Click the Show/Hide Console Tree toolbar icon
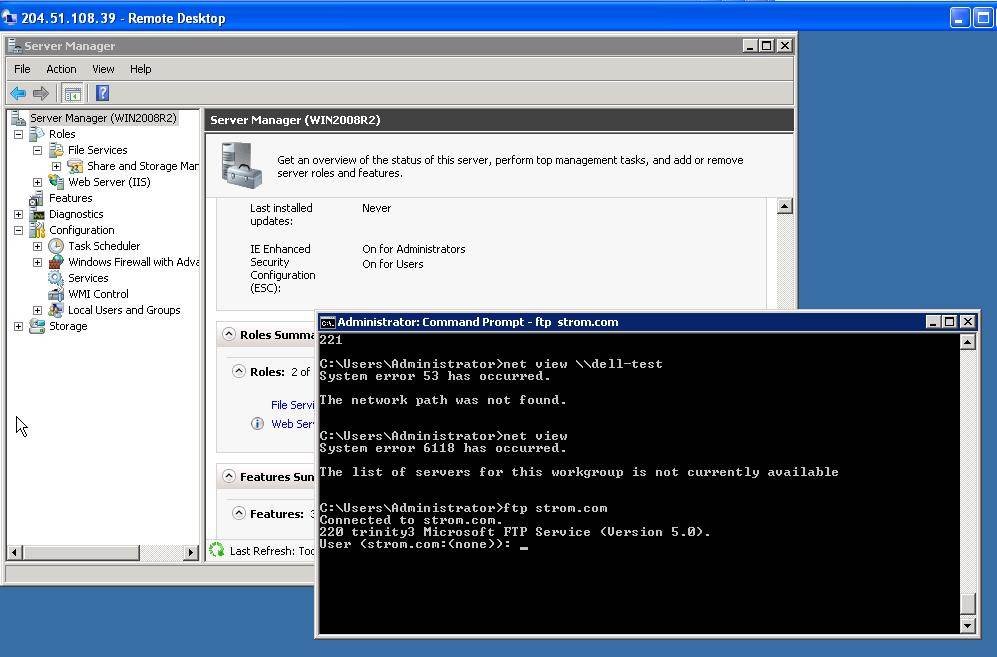997x657 pixels. tap(72, 93)
